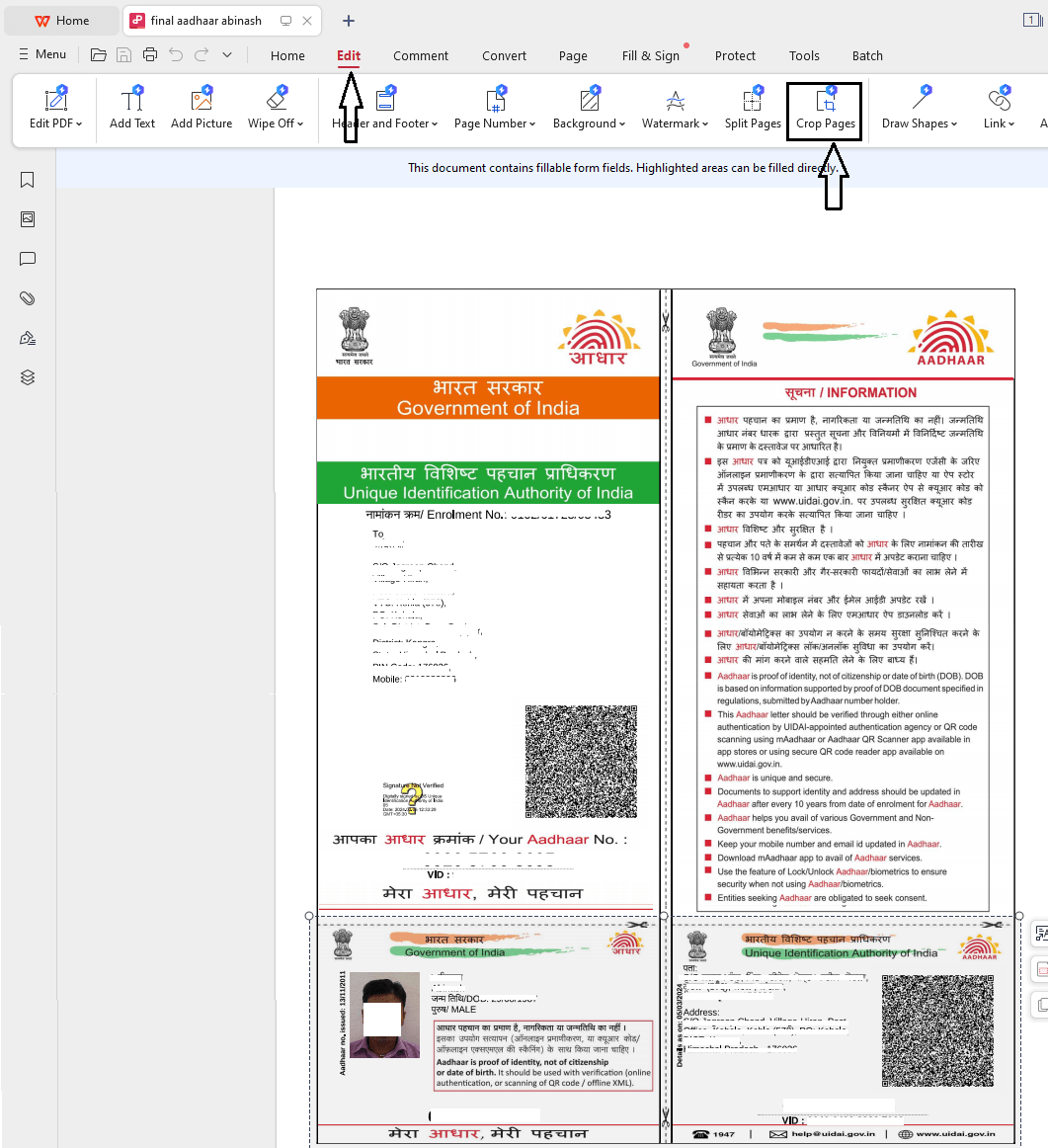
Task: Open the Layers sidebar panel
Action: (27, 377)
